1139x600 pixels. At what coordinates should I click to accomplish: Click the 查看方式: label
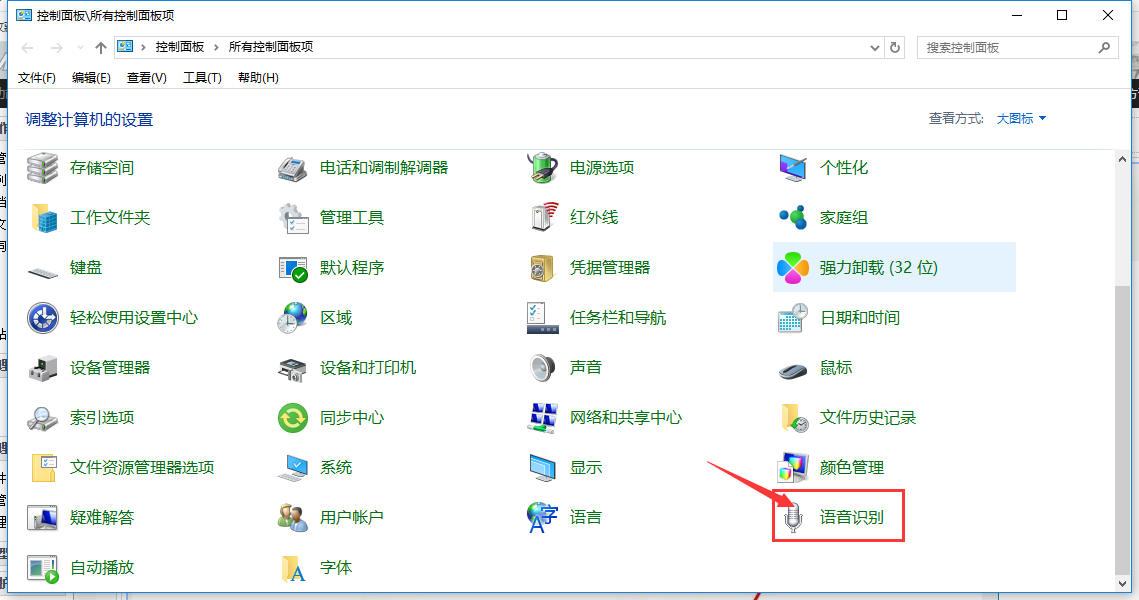[956, 118]
